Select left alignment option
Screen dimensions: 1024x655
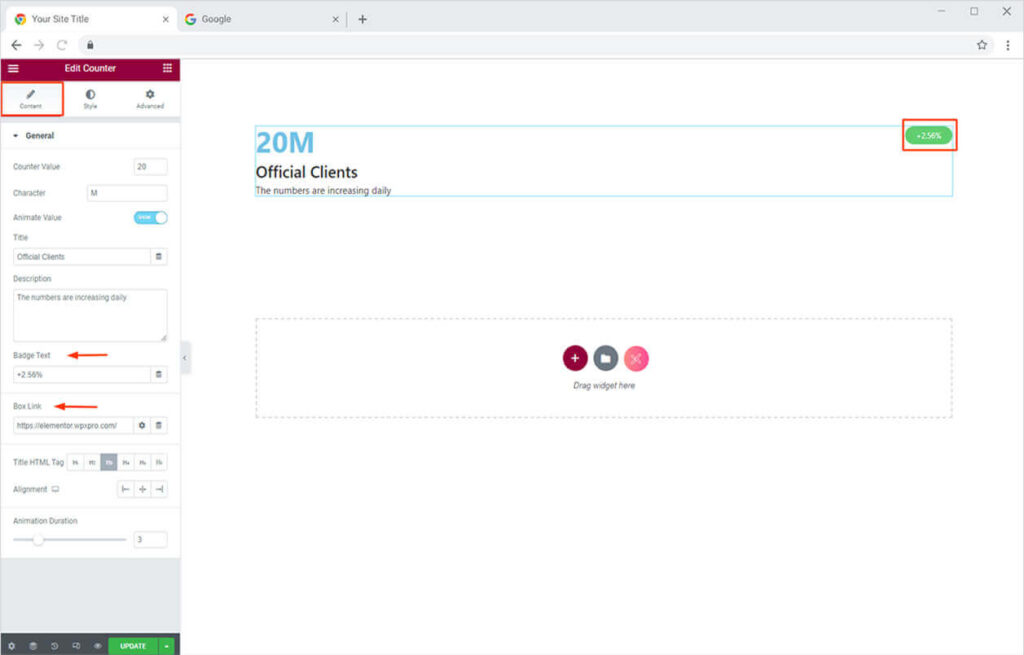(x=125, y=489)
